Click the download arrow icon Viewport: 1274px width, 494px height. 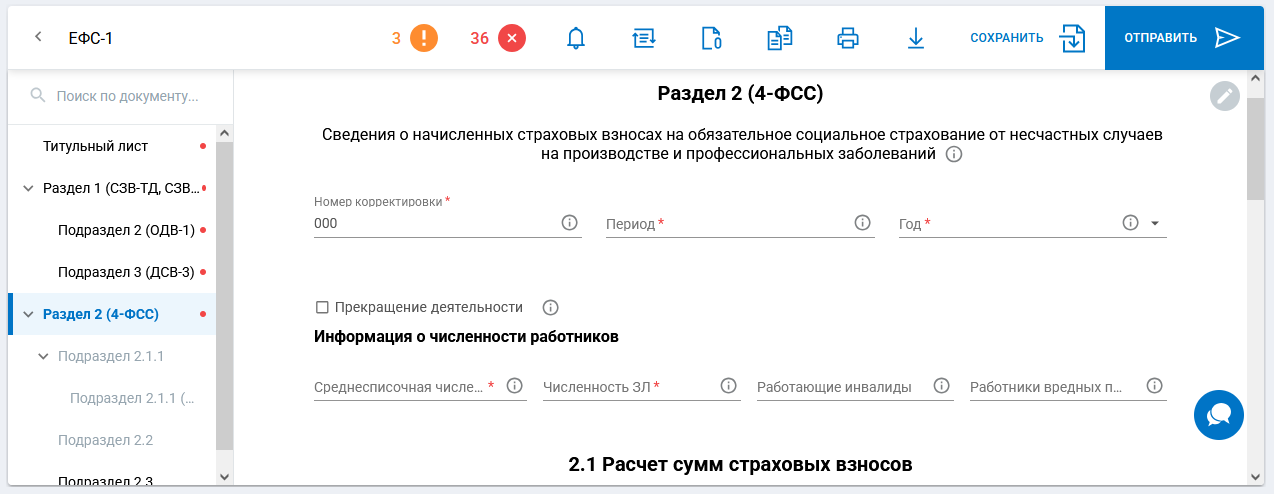[x=915, y=38]
